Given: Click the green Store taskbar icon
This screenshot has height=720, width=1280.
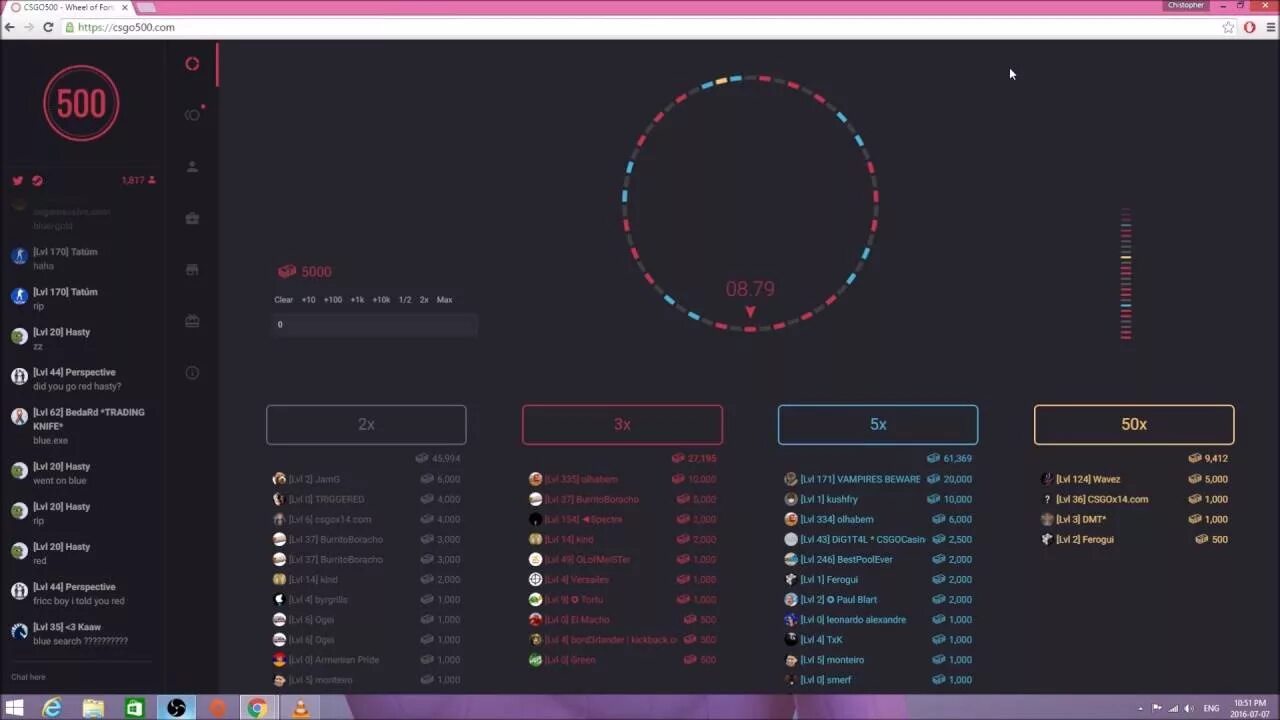Looking at the screenshot, I should (134, 708).
